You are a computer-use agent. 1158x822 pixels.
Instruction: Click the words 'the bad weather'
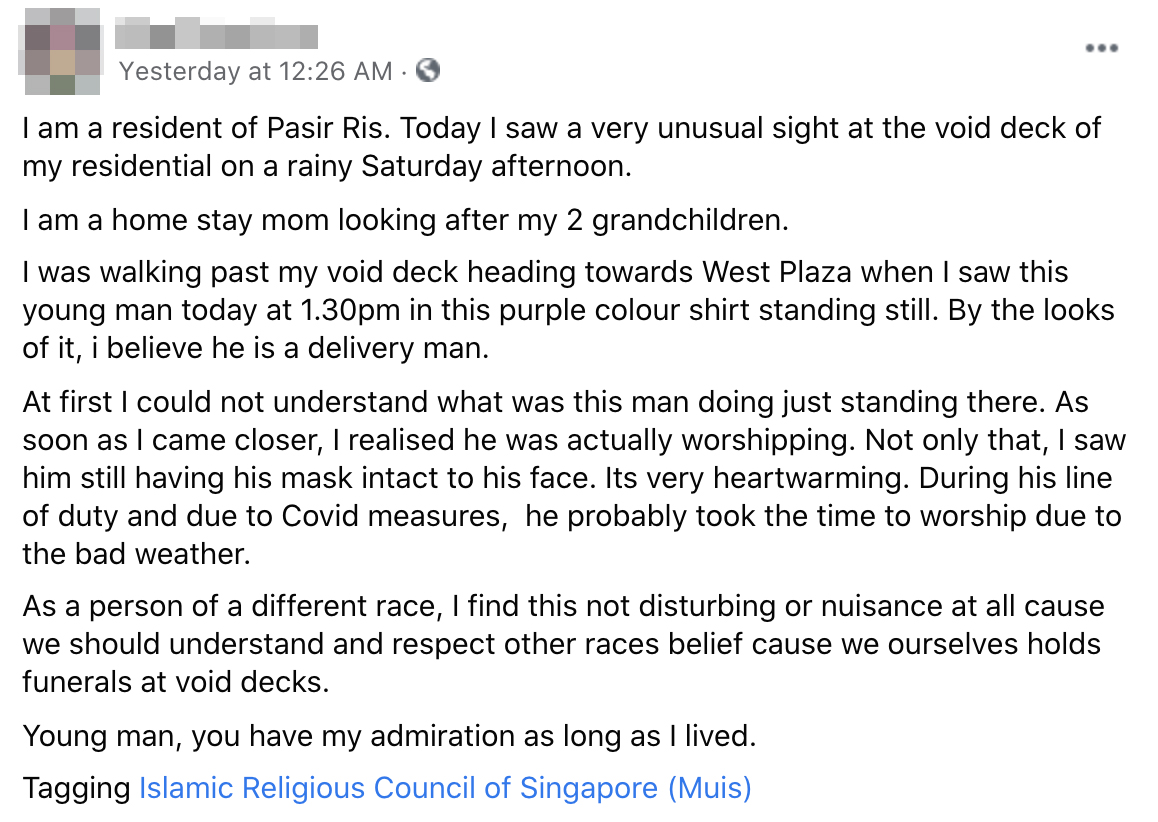click(136, 552)
